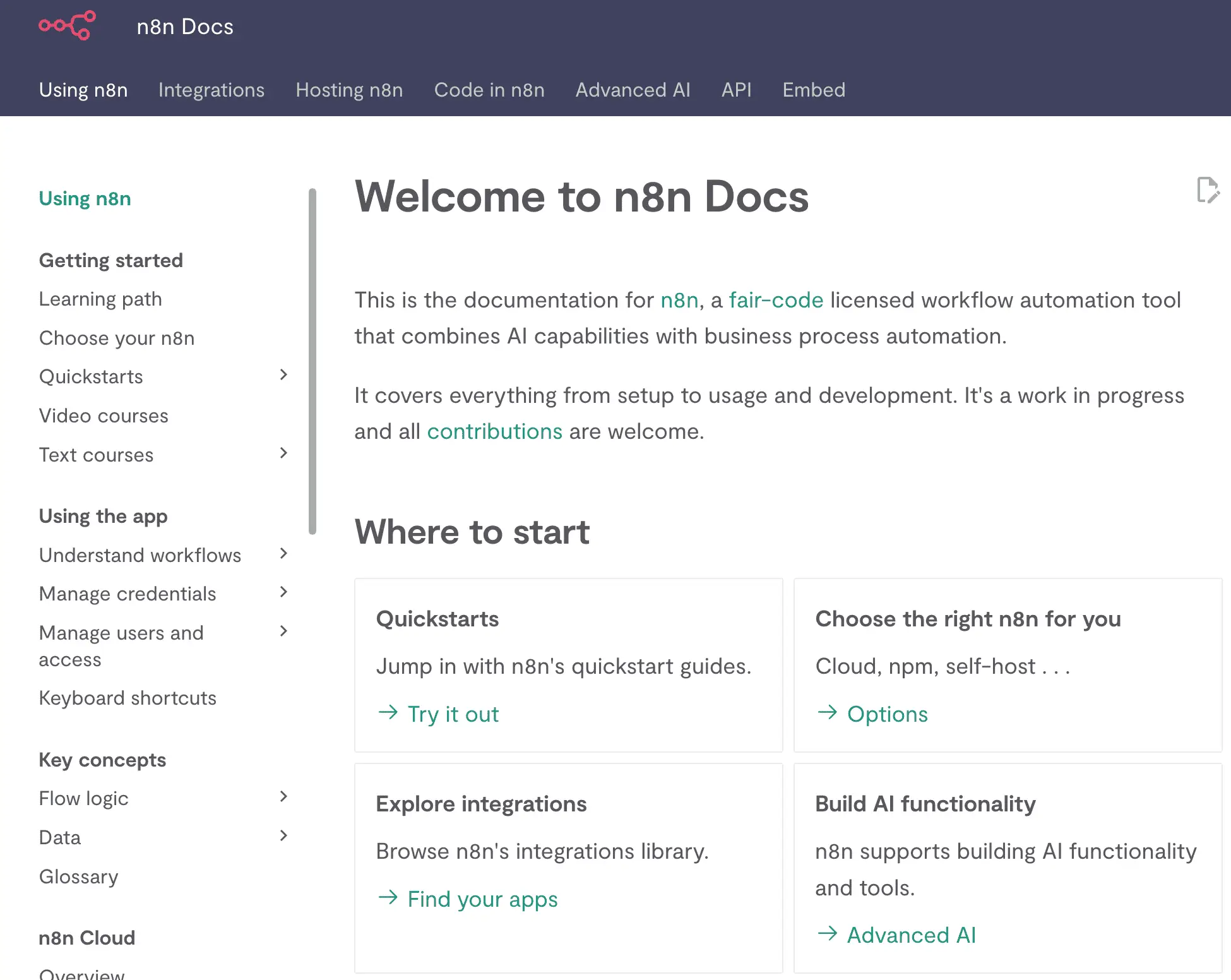Expand the Data sidebar chevron
The image size is (1231, 980).
click(x=283, y=836)
